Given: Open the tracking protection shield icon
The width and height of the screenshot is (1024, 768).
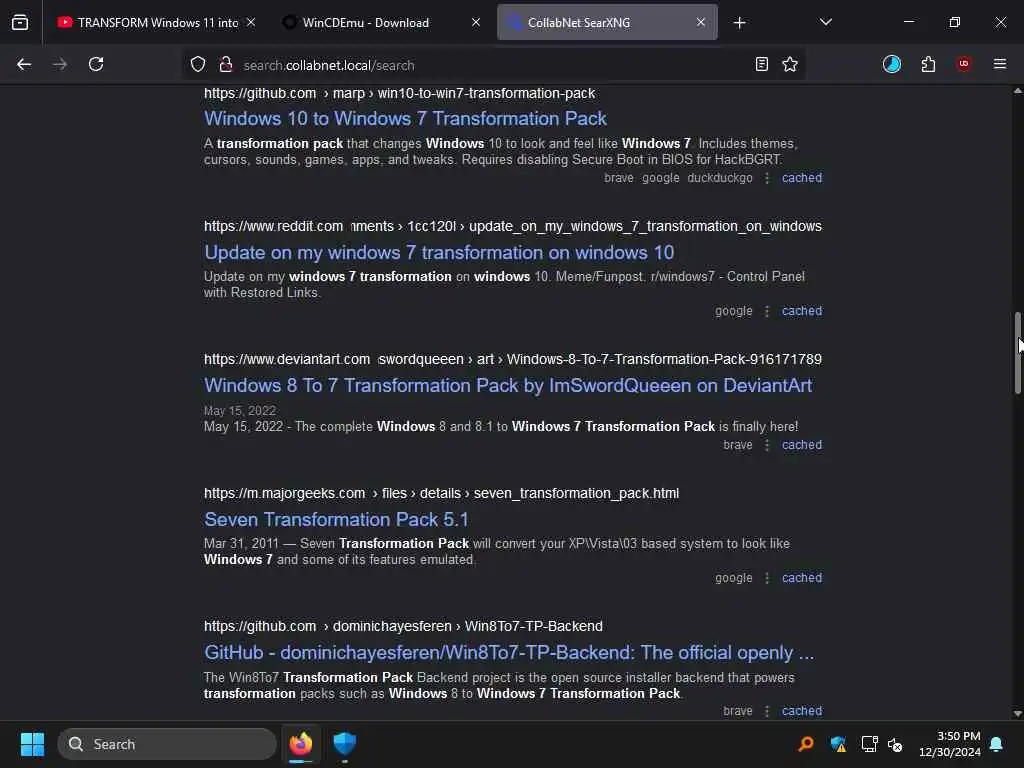Looking at the screenshot, I should tap(198, 64).
